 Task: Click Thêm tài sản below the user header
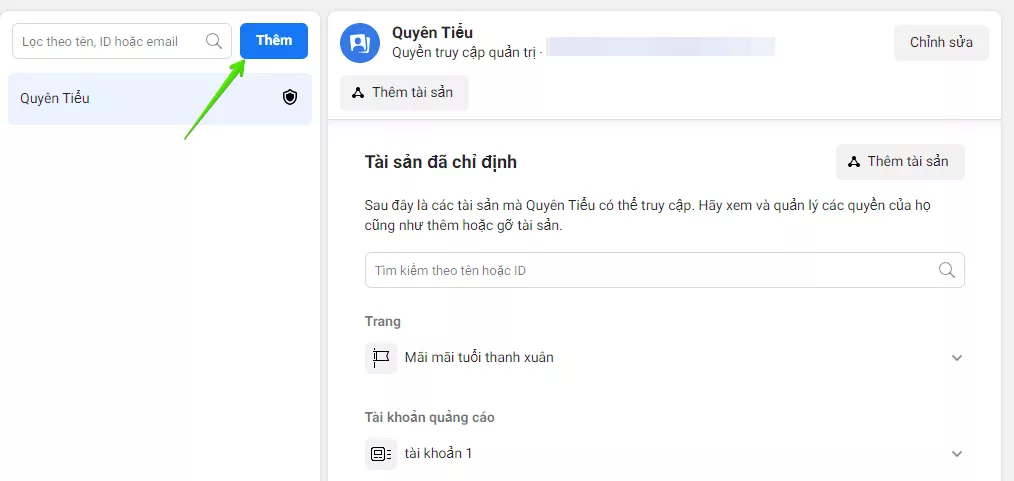[404, 93]
